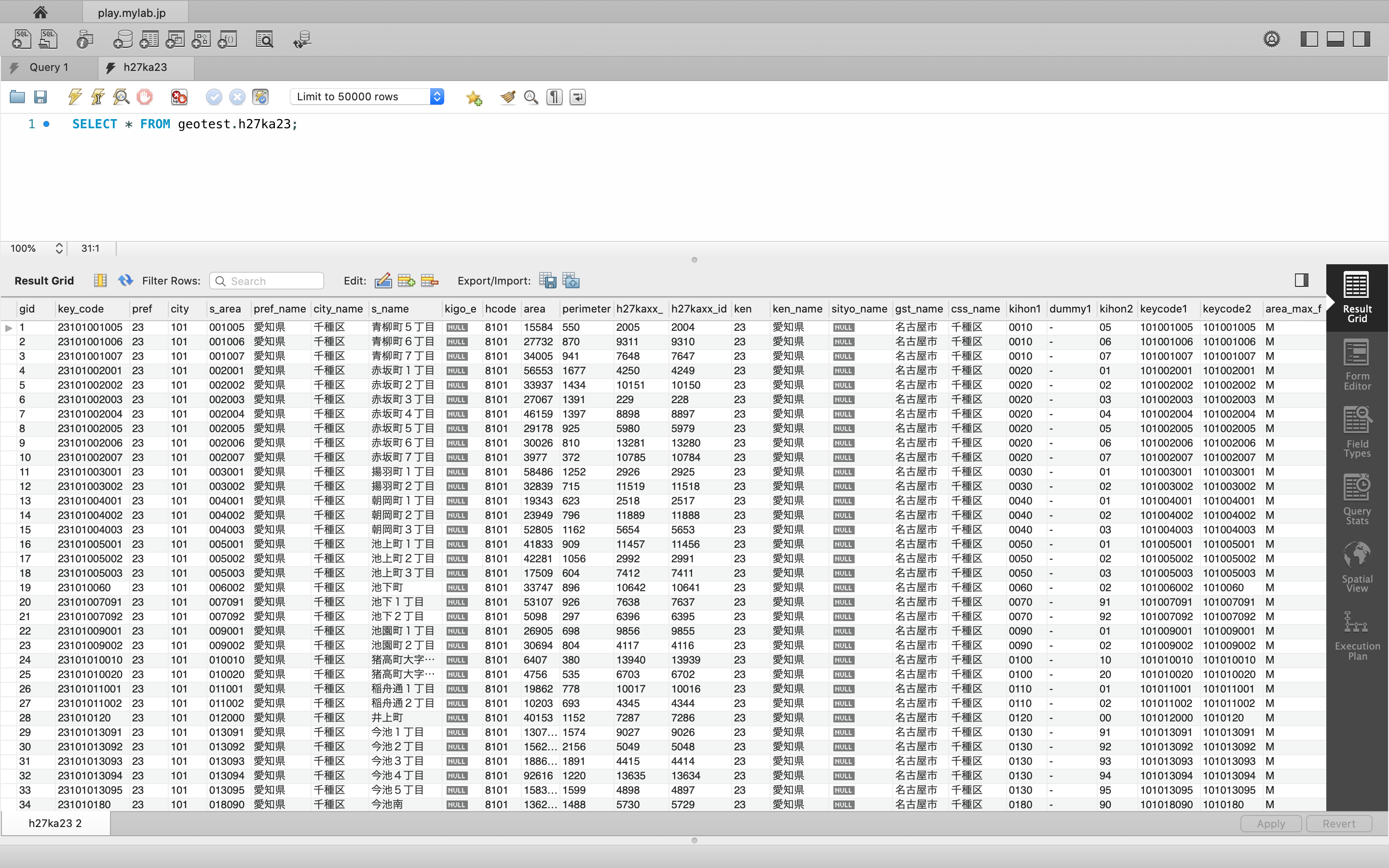
Task: Click the Apply button
Action: click(x=1271, y=823)
